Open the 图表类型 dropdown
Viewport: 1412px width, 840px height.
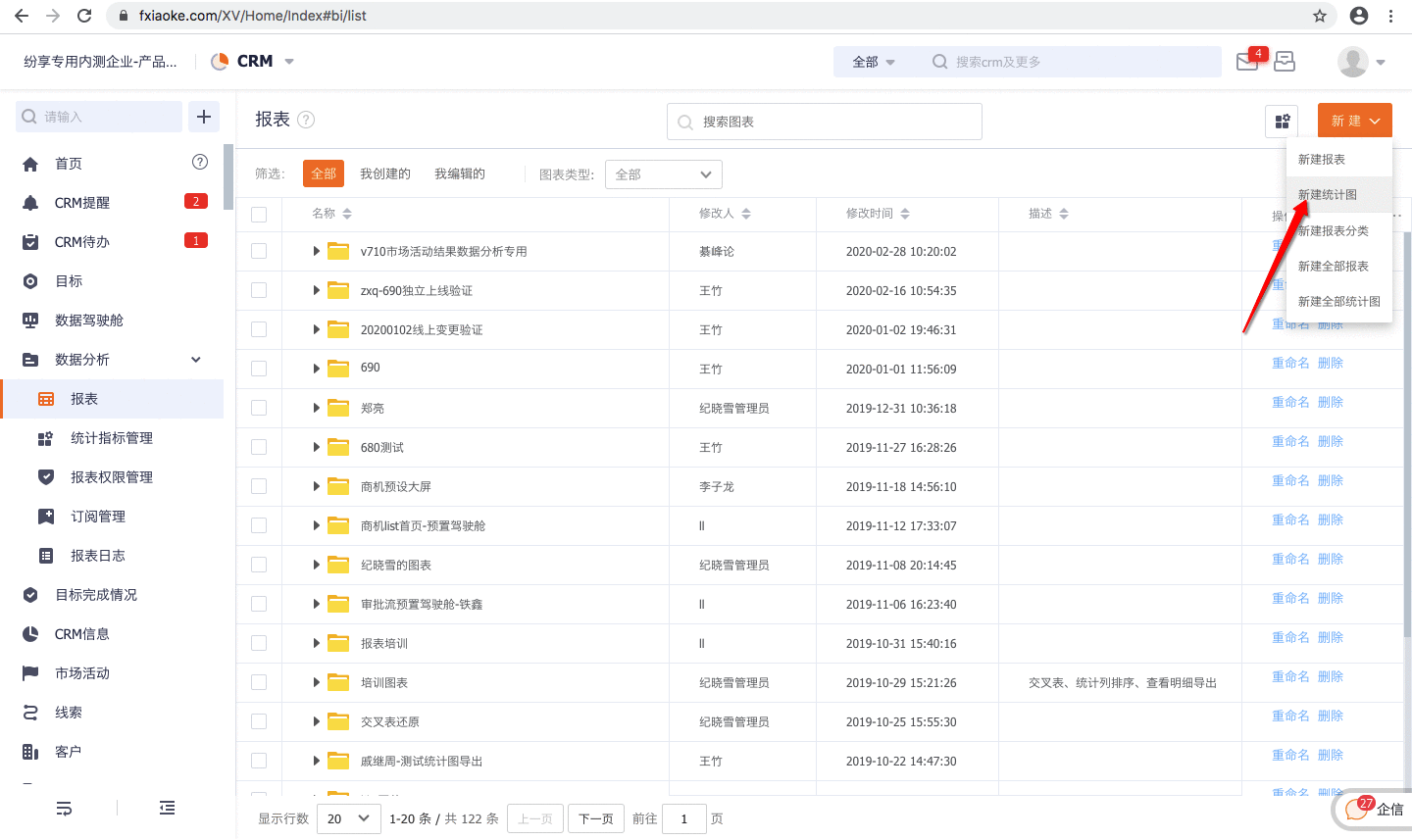[664, 174]
